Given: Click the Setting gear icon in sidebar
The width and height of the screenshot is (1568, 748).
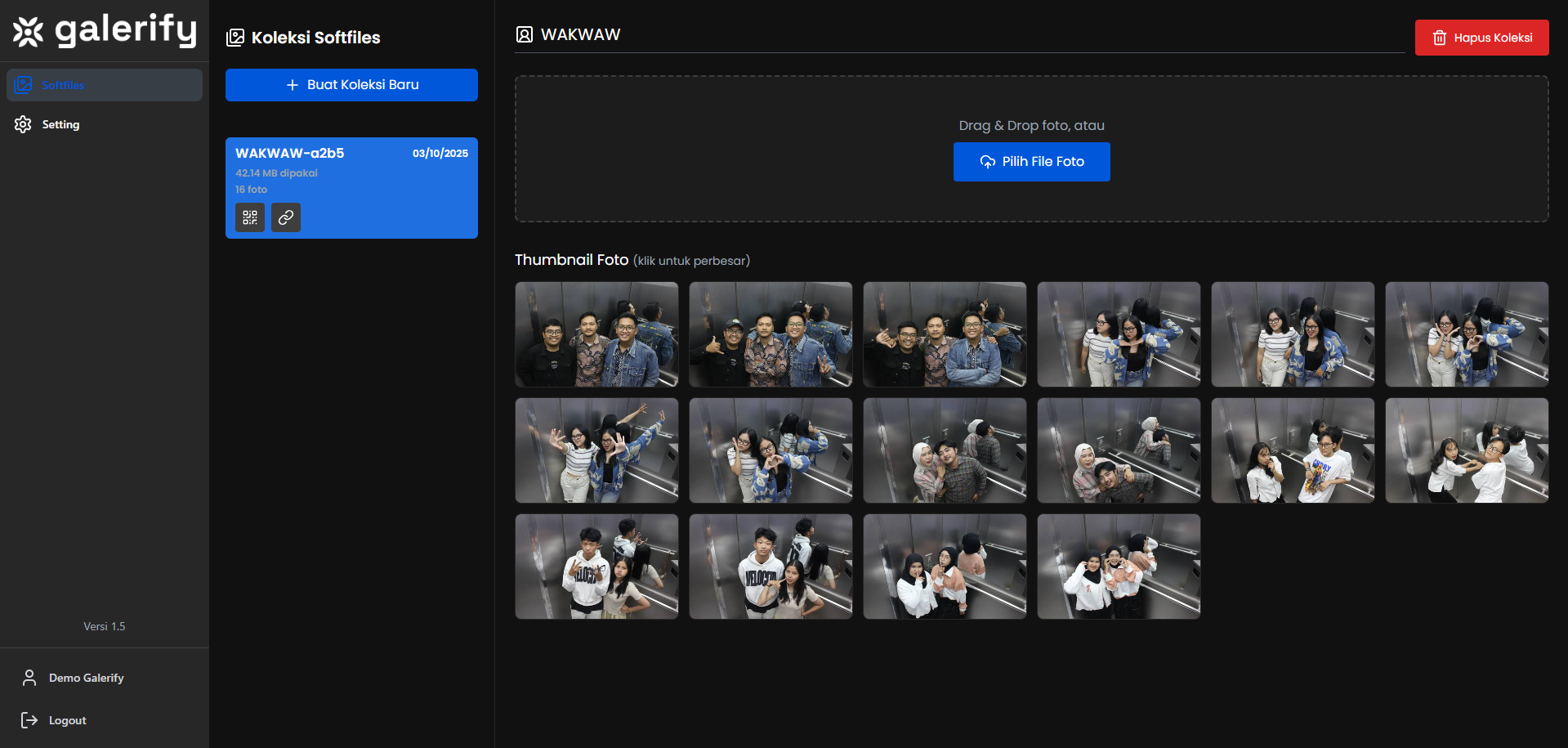Looking at the screenshot, I should [23, 124].
